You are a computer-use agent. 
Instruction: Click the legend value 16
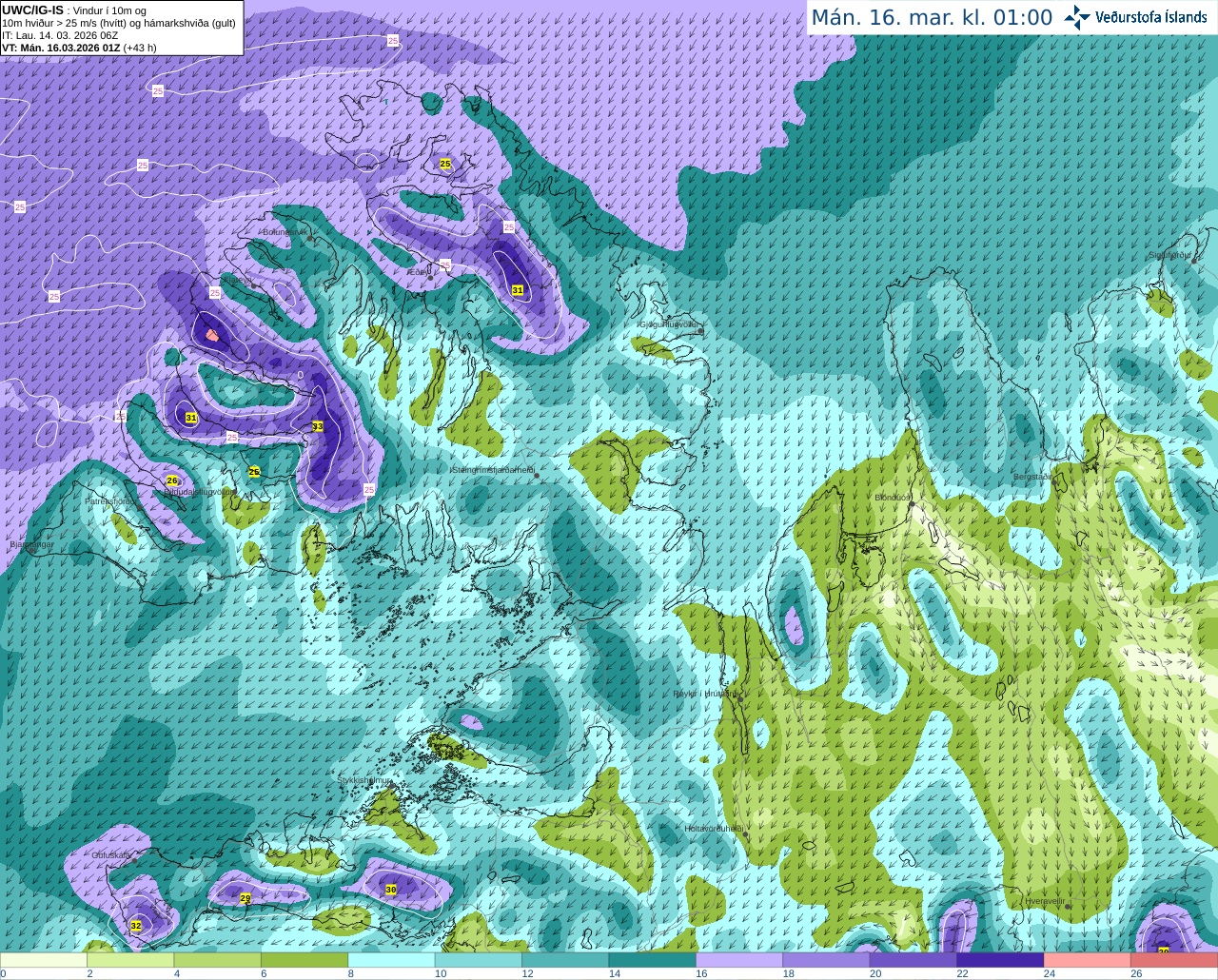coord(701,973)
